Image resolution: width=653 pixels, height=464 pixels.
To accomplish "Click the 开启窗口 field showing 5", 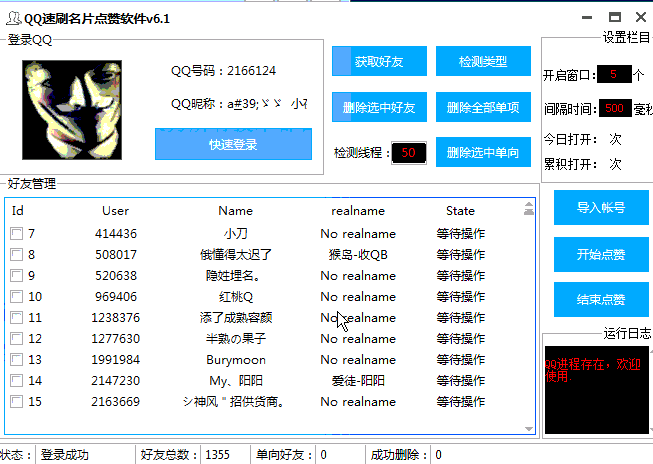I will click(614, 75).
